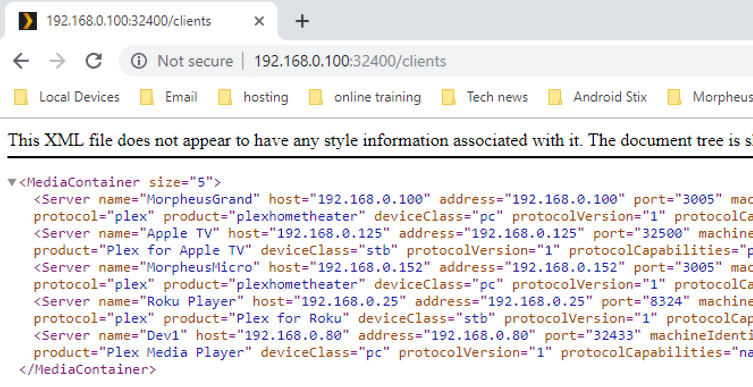The image size is (753, 387).
Task: Click the forward navigation arrow
Action: (x=57, y=61)
